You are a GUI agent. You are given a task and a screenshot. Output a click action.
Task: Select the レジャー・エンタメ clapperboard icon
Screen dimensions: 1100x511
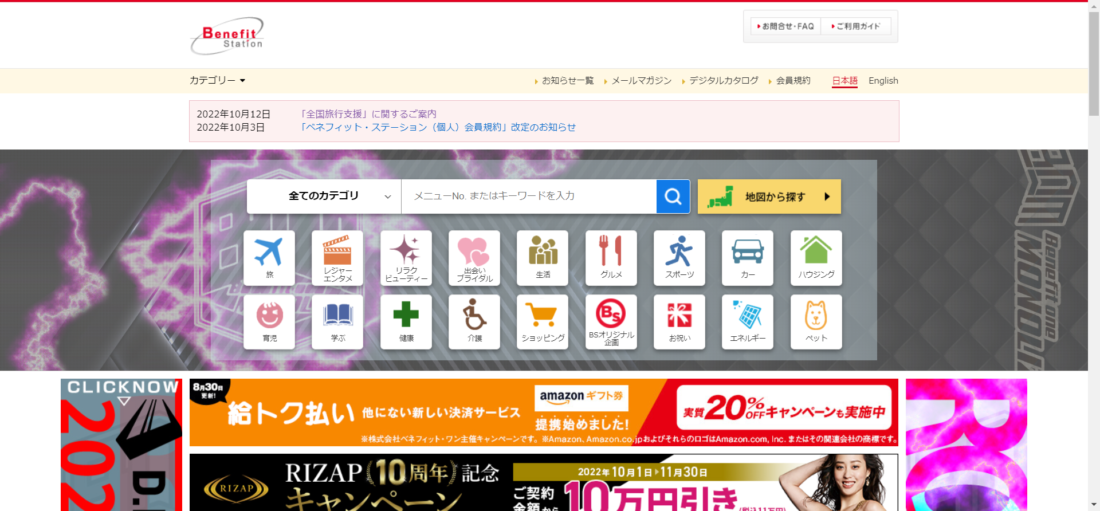[337, 258]
